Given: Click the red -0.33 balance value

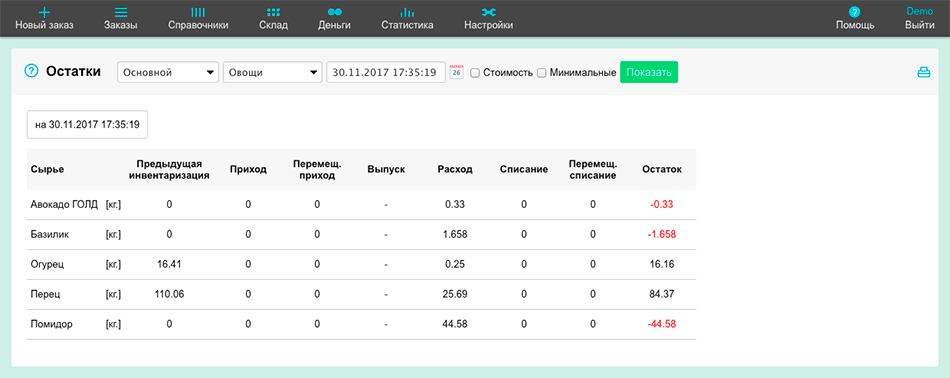Looking at the screenshot, I should 662,205.
